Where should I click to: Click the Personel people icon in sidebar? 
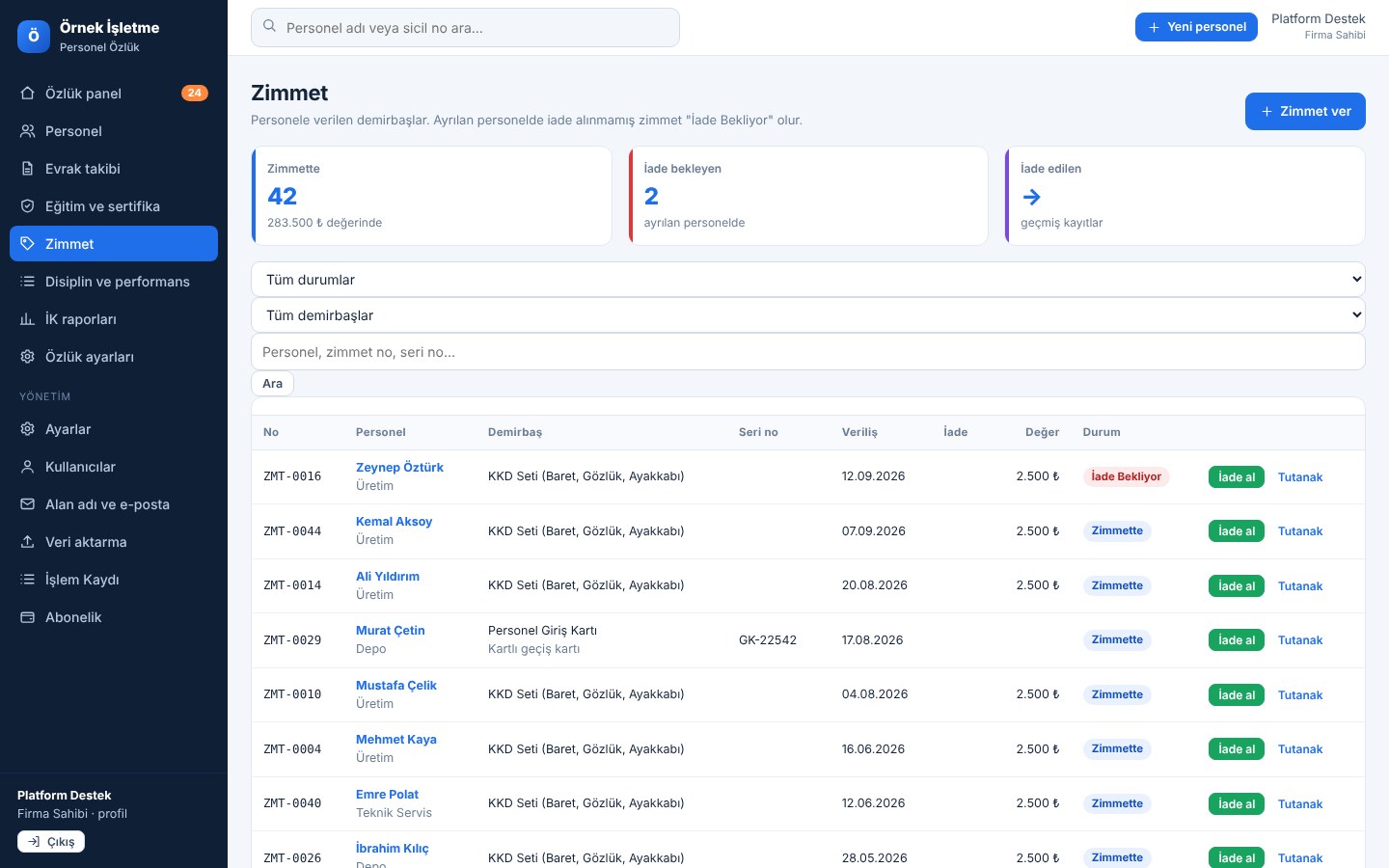pyautogui.click(x=28, y=131)
